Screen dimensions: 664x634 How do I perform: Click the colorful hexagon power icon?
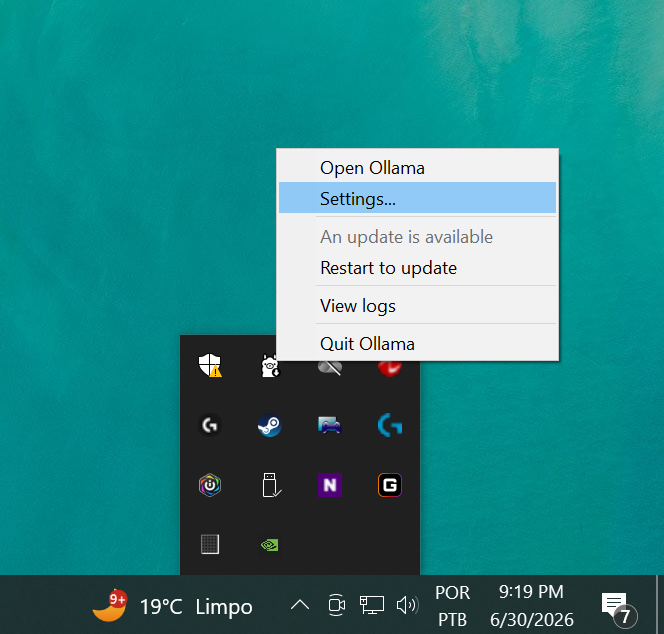tap(210, 485)
